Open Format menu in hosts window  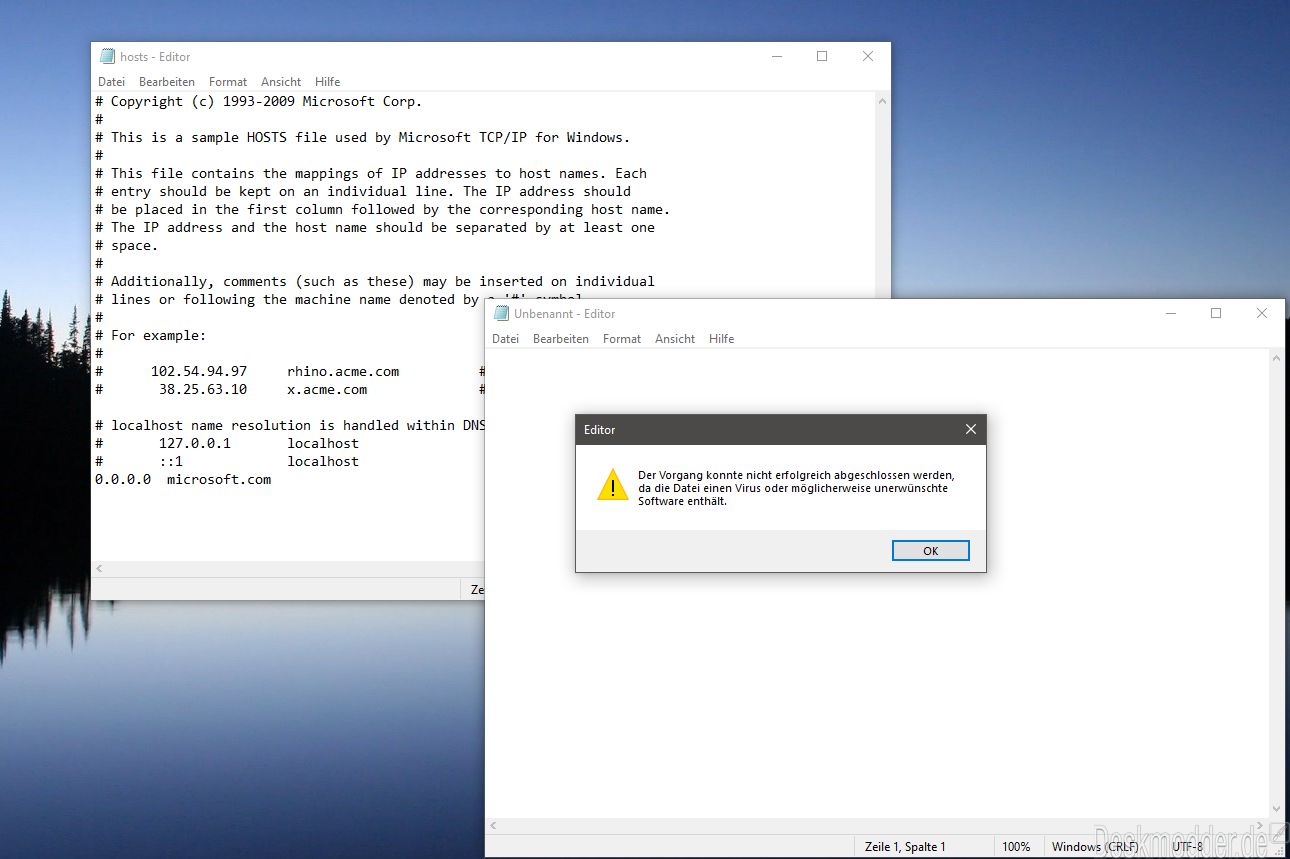point(228,82)
